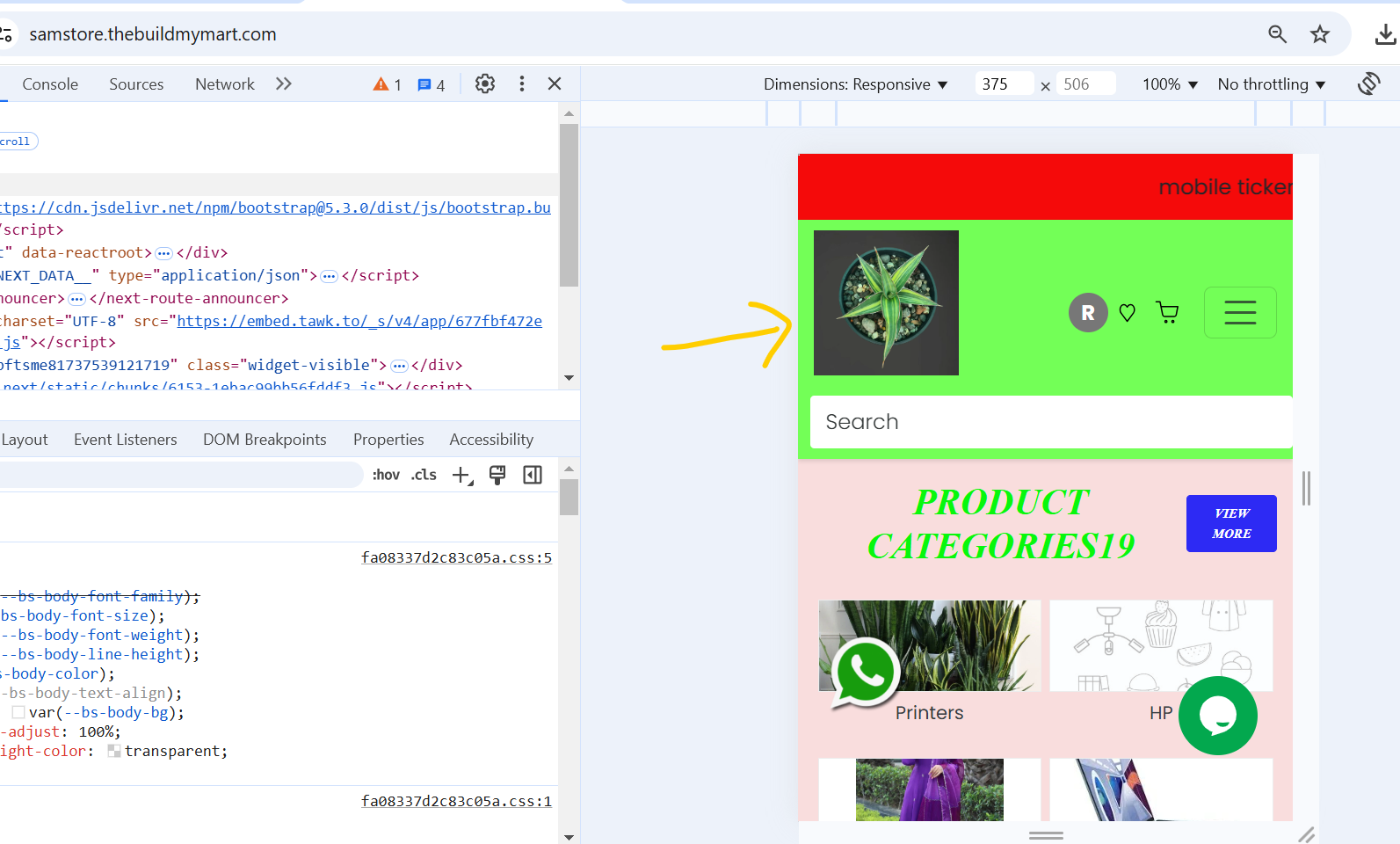Click the right-edge viewport width handle

tap(1306, 488)
